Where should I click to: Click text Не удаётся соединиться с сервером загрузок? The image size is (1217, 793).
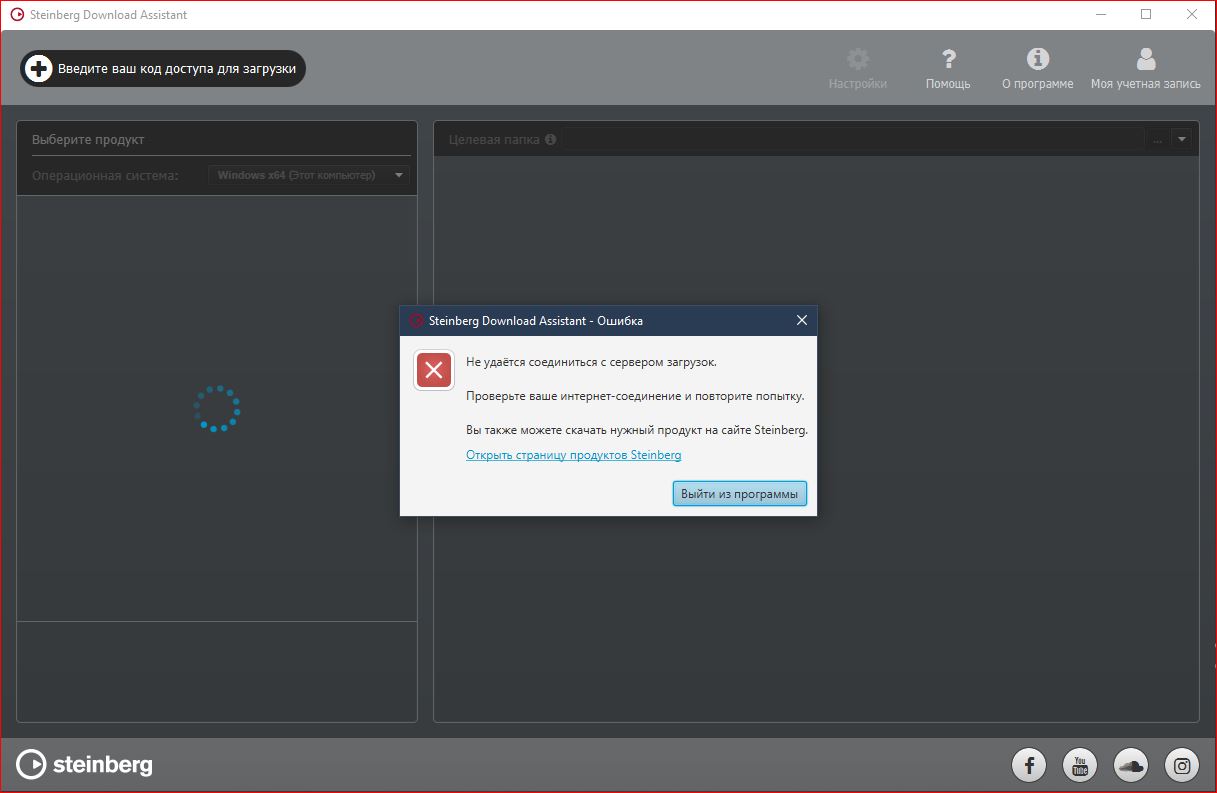(x=591, y=362)
